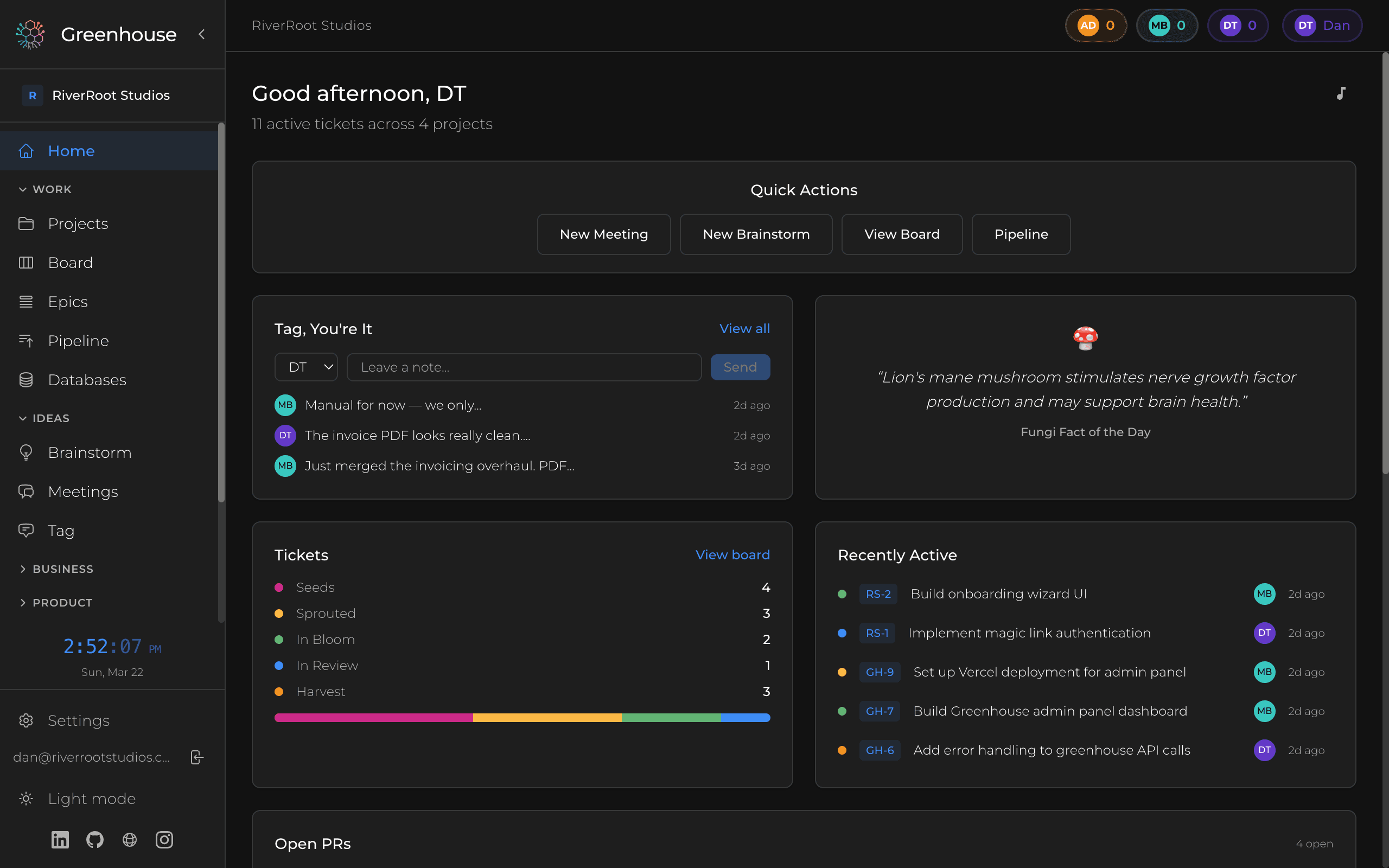This screenshot has width=1389, height=868.
Task: Click the Greenhouse logo icon
Action: click(30, 34)
